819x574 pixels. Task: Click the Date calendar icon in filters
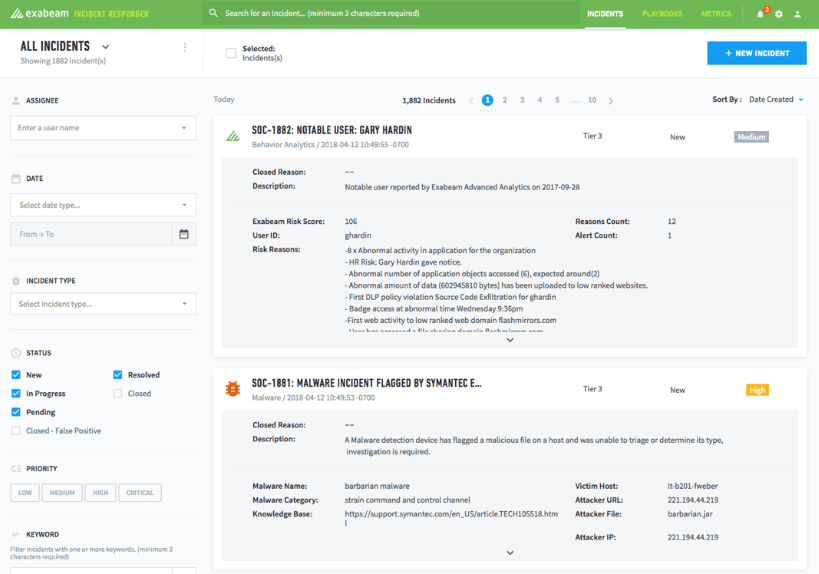pyautogui.click(x=16, y=179)
